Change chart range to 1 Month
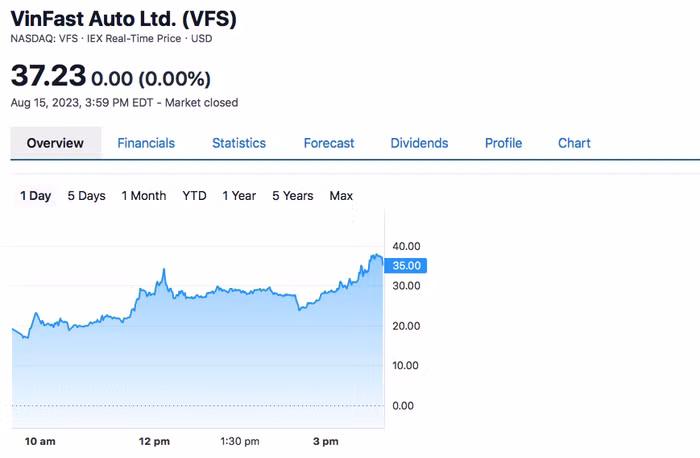 (144, 196)
